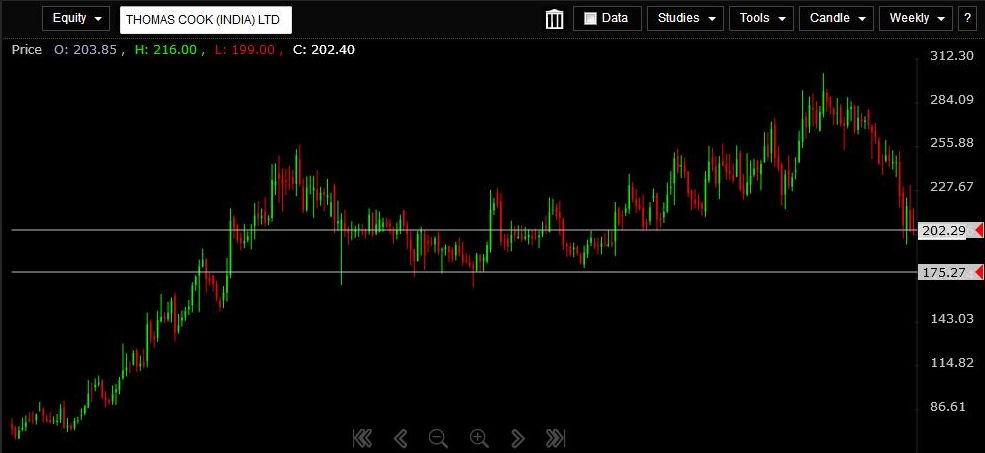Click the question mark help button
This screenshot has width=985, height=453.
tap(967, 18)
